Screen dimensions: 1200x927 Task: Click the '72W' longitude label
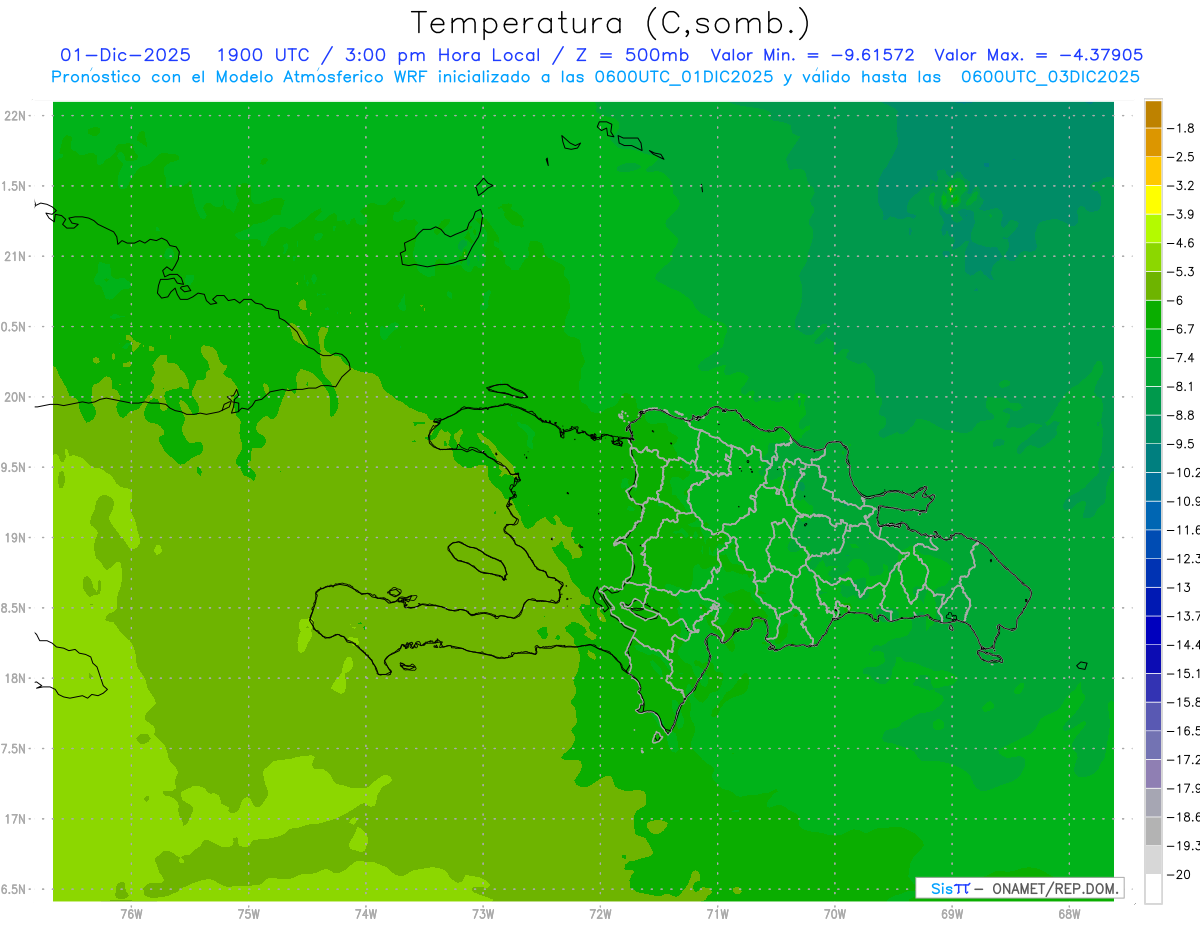pos(600,913)
